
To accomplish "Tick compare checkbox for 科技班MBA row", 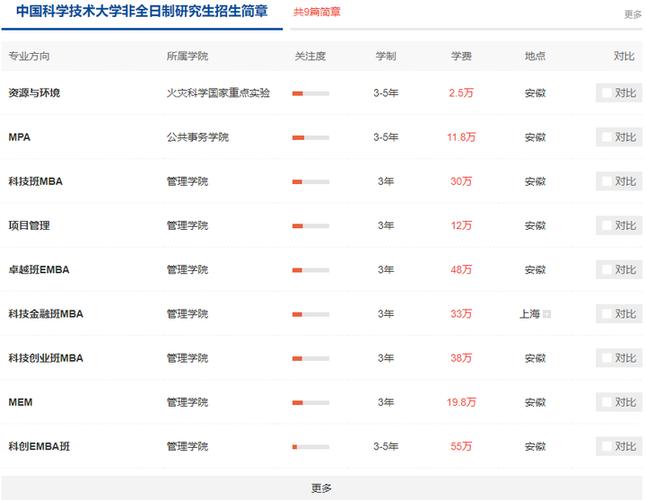I will click(x=606, y=181).
